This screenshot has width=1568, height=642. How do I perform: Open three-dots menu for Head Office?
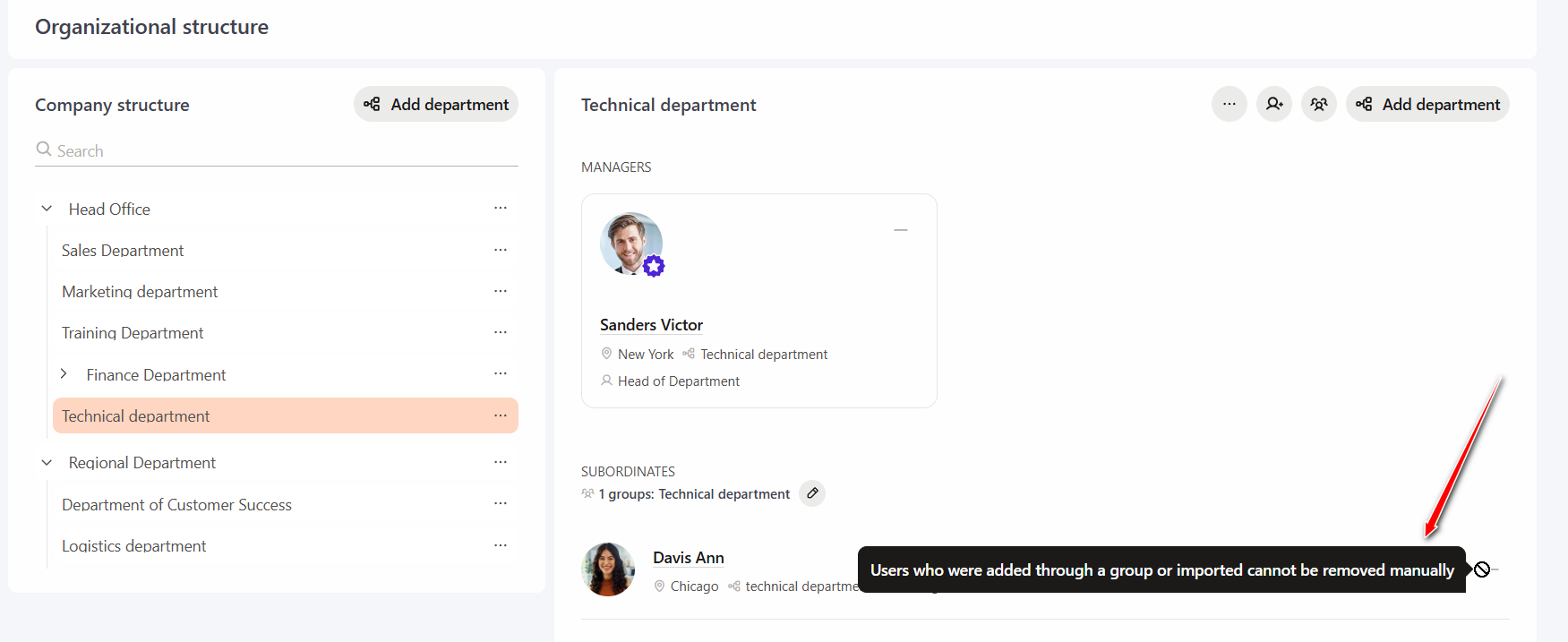pos(501,208)
